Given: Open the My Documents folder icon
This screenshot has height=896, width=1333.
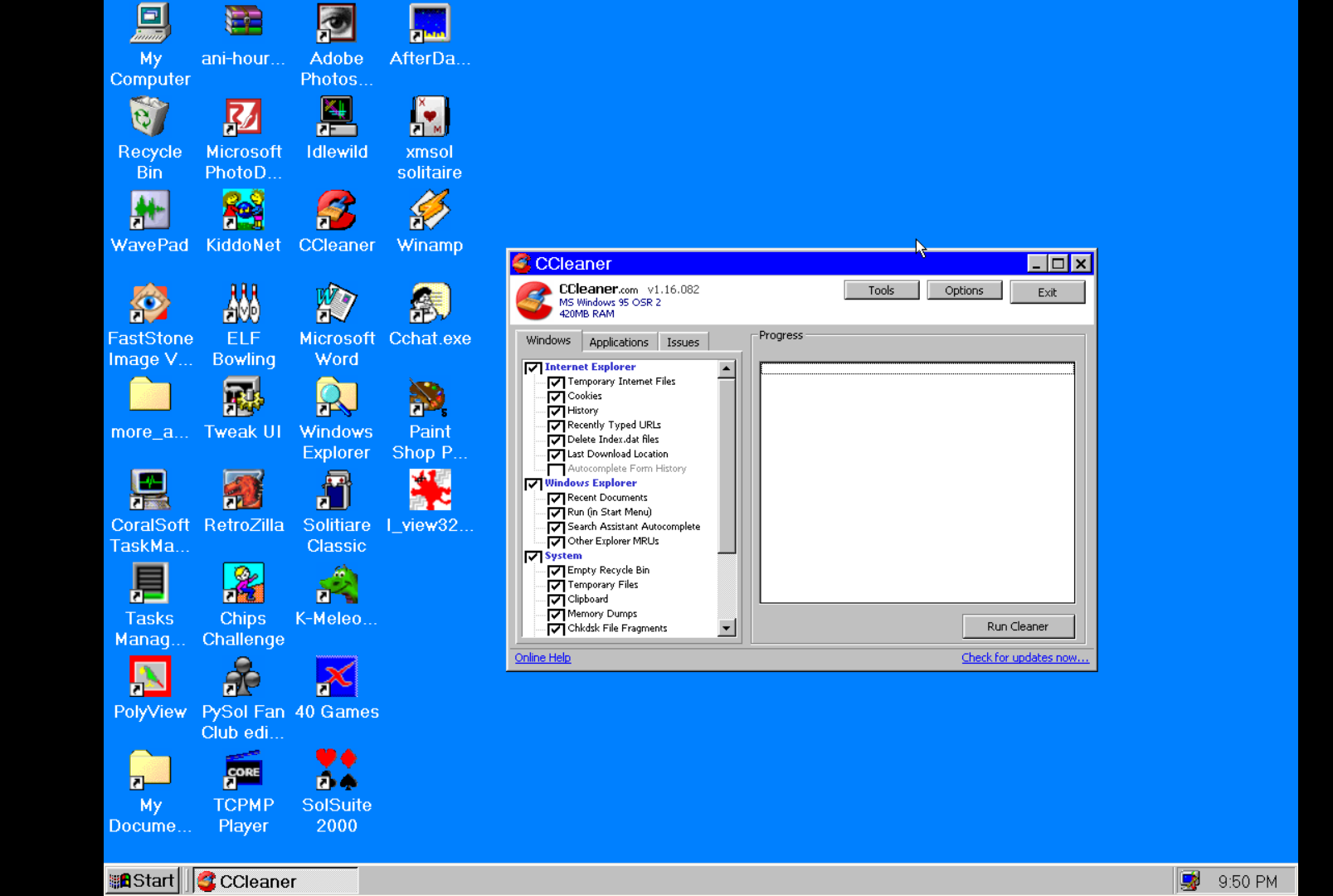Looking at the screenshot, I should [x=149, y=770].
